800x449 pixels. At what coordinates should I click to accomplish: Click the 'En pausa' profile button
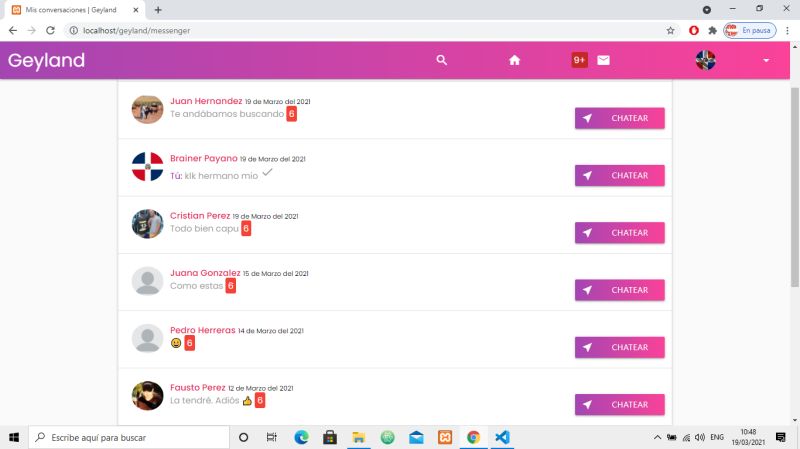click(750, 31)
